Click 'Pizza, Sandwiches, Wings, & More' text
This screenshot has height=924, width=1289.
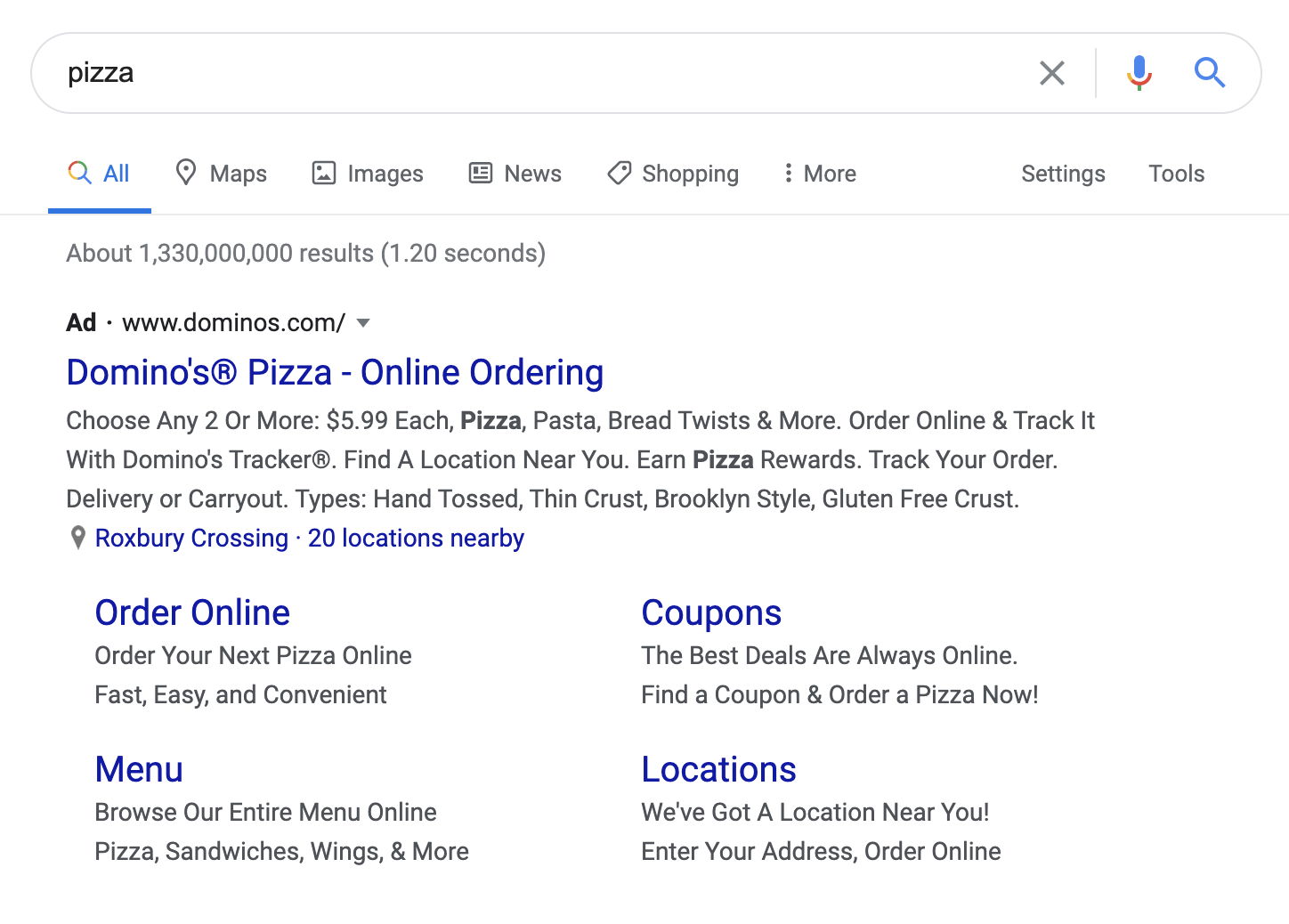click(x=281, y=852)
